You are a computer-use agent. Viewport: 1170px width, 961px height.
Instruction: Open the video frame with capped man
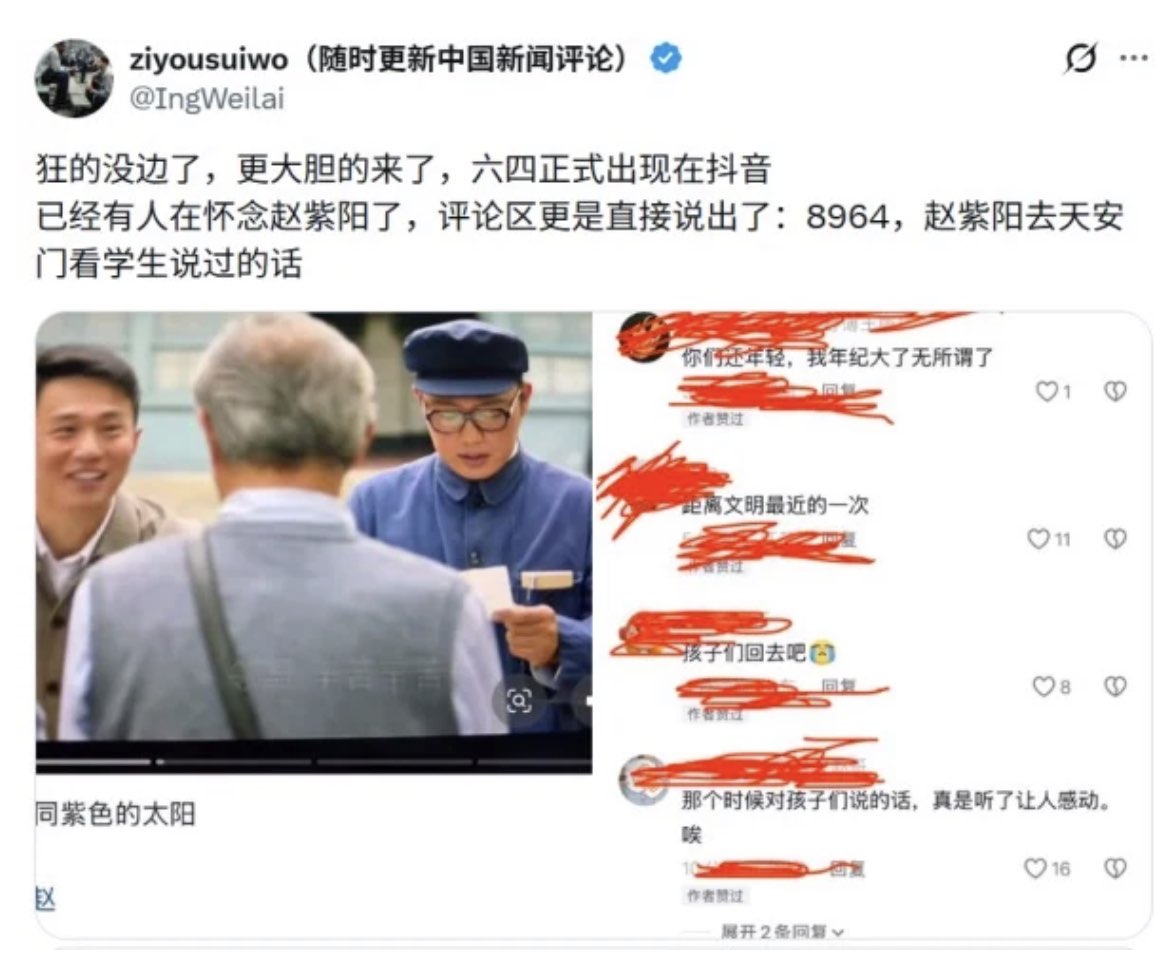(313, 526)
